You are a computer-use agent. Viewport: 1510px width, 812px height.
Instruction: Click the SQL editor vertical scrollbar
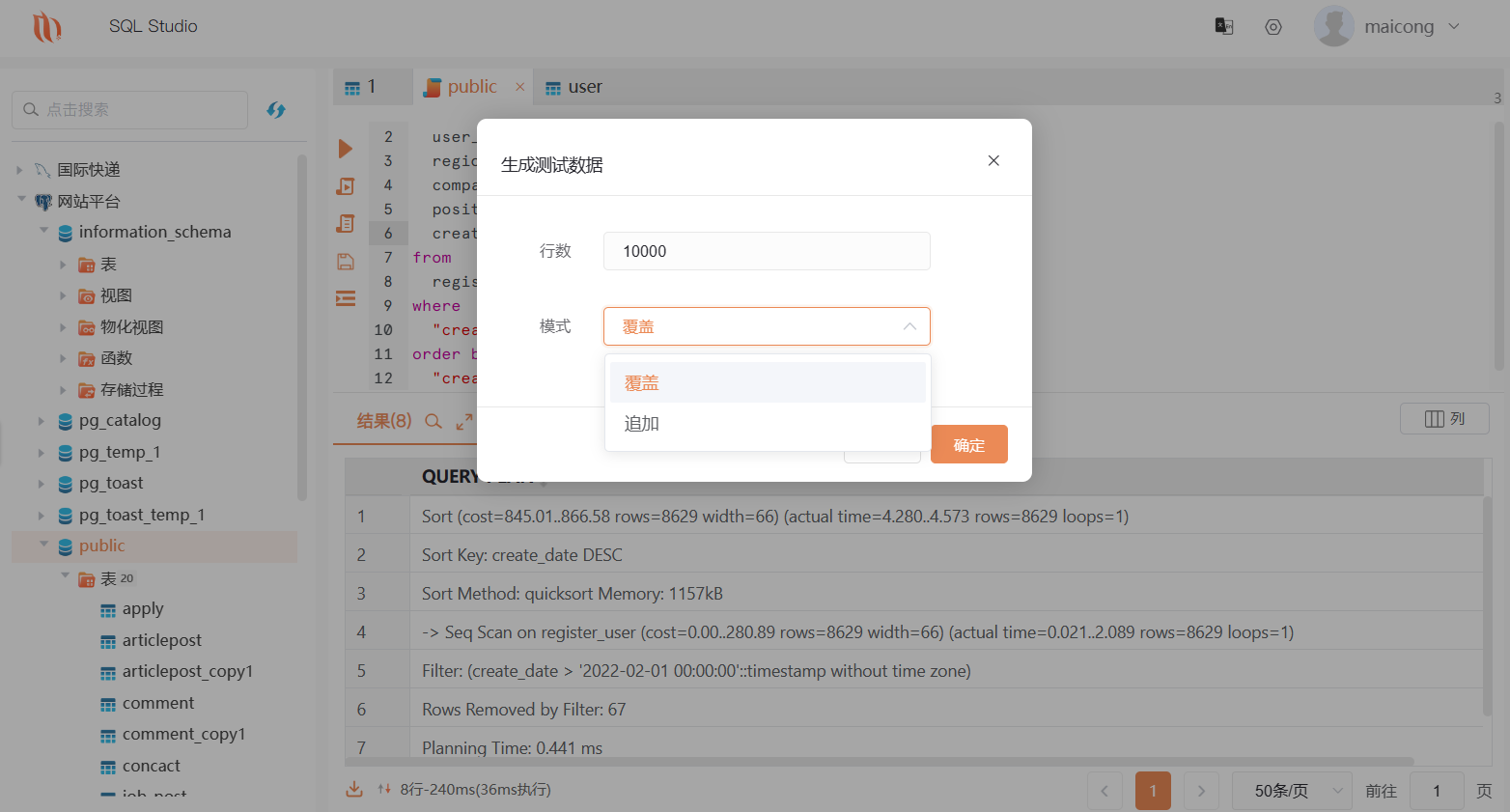pos(1498,246)
